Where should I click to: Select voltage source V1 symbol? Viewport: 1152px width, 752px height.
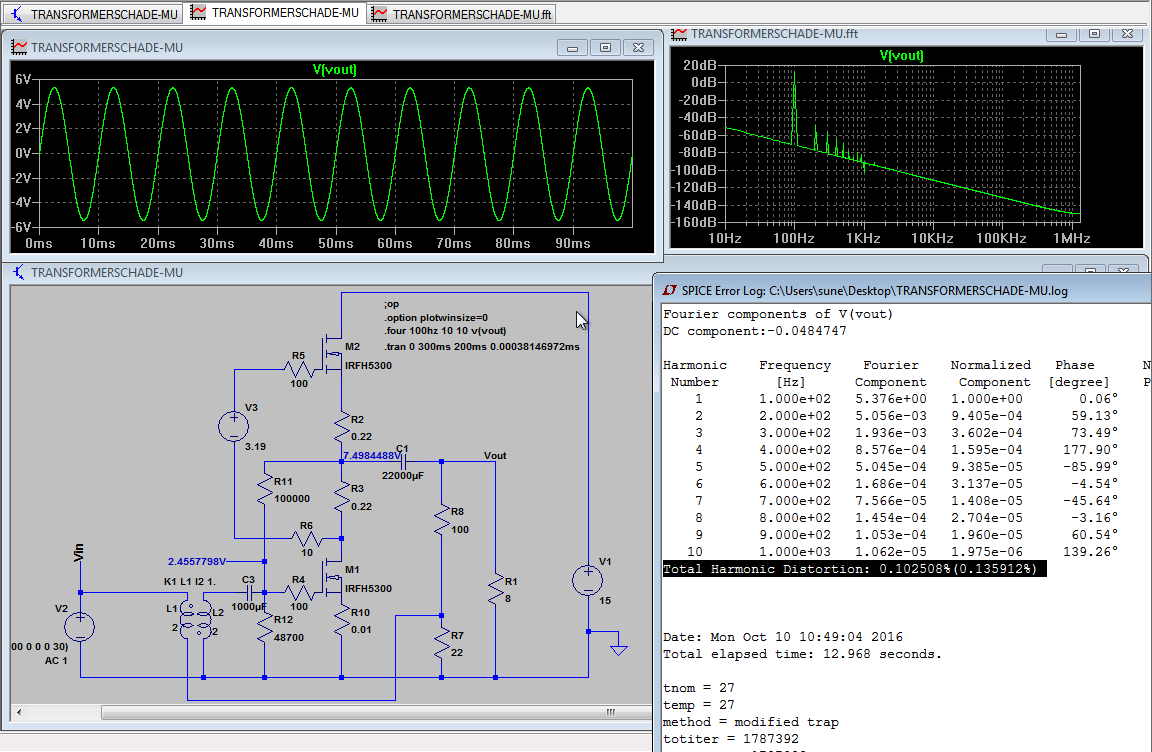pos(588,580)
